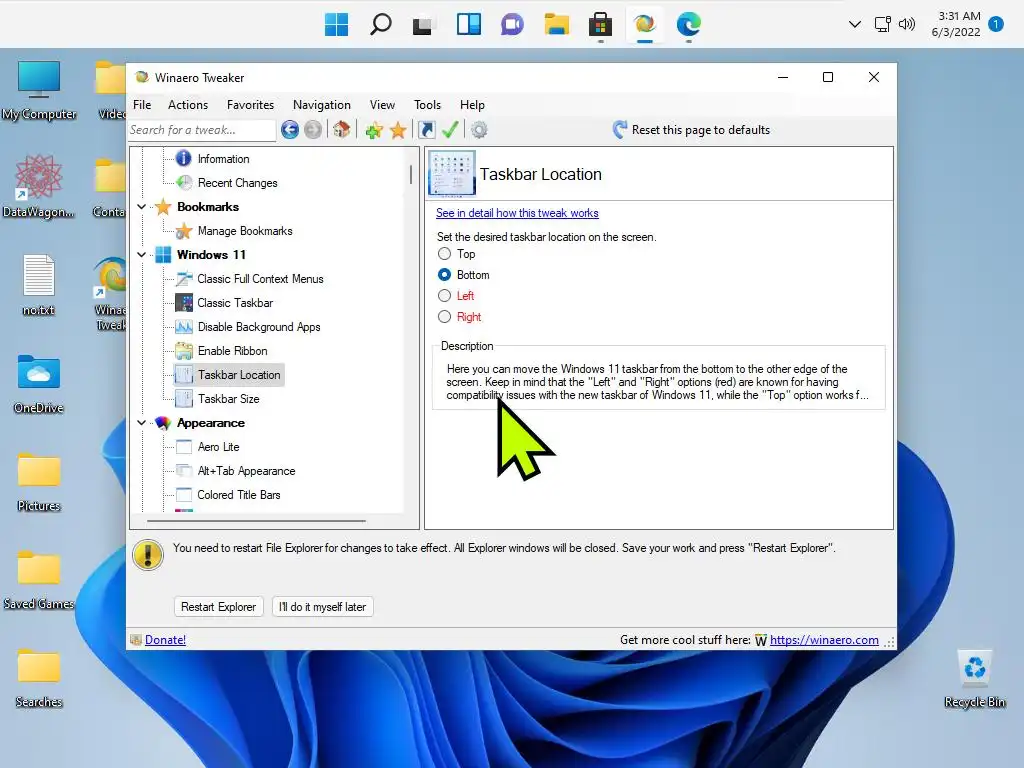The height and width of the screenshot is (768, 1024).
Task: Click the Colored Title Bars icon
Action: pos(184,494)
